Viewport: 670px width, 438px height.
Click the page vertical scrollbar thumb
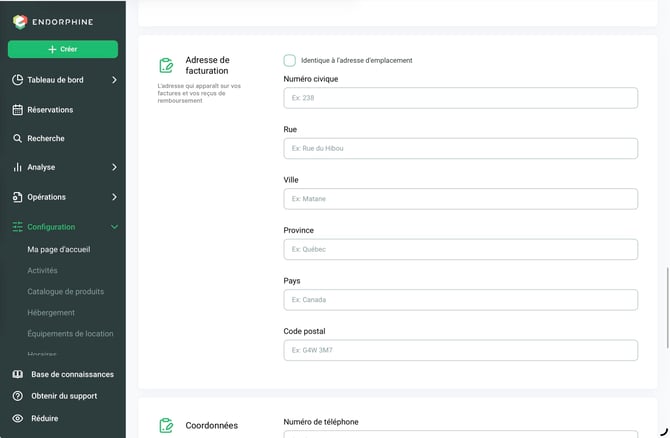667,308
